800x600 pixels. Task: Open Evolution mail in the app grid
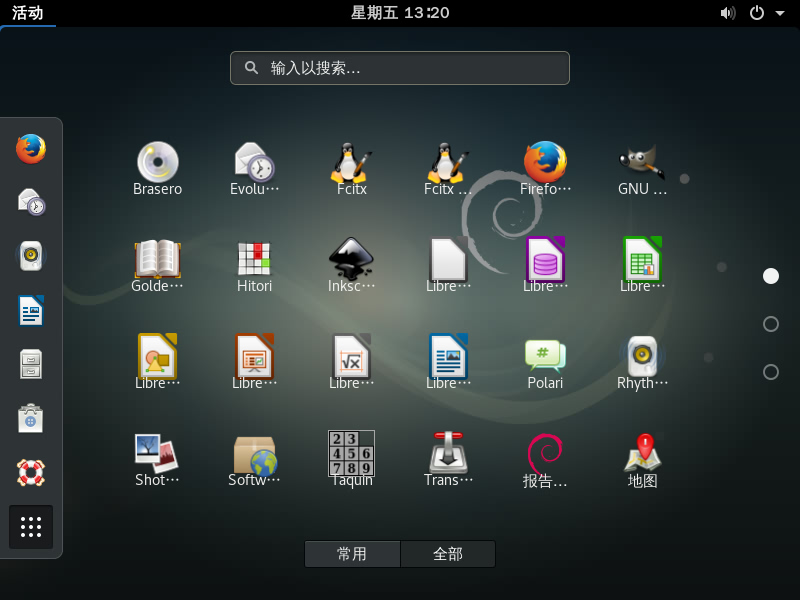[x=255, y=168]
